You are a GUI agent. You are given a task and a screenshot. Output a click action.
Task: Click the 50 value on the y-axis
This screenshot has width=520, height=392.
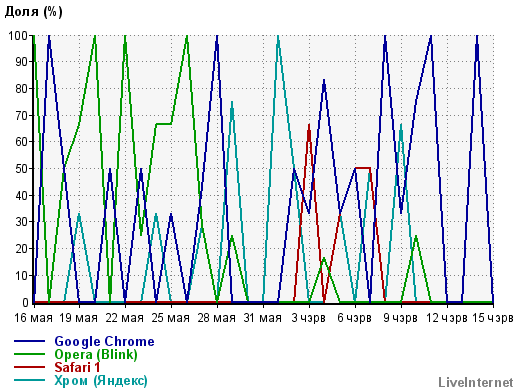pos(22,169)
